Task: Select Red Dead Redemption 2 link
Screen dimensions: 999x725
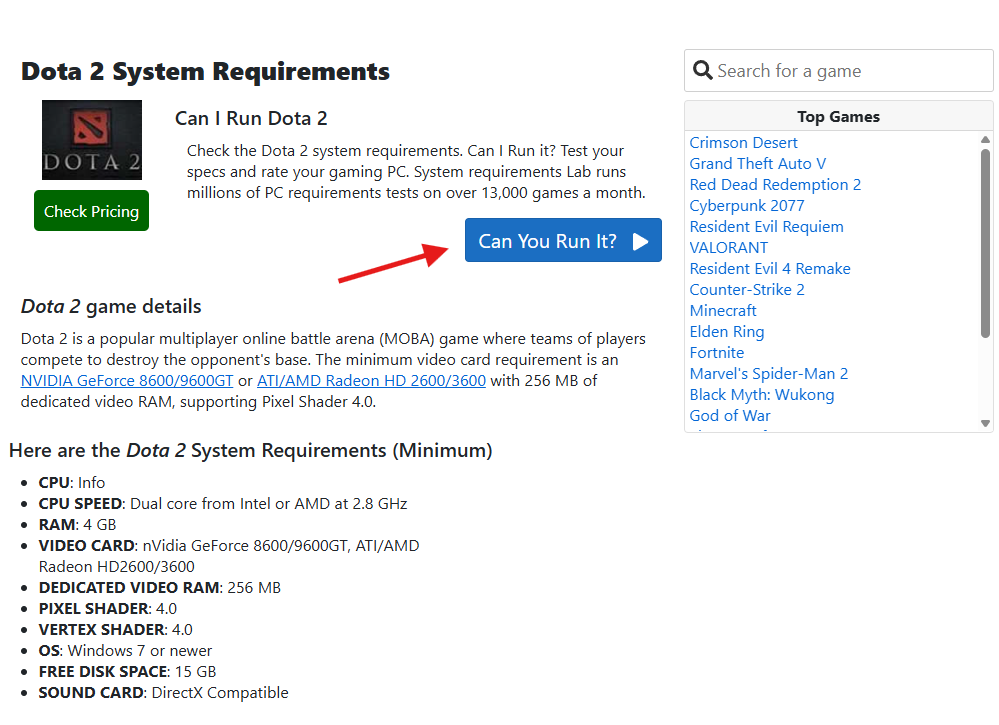Action: tap(775, 185)
